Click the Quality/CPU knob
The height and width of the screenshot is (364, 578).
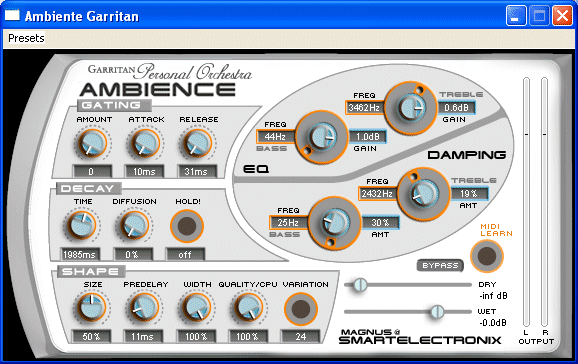(248, 308)
